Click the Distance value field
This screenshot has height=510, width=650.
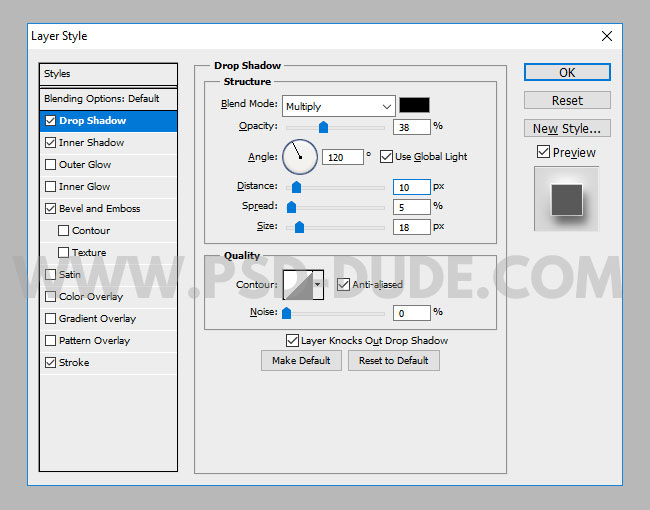[412, 187]
